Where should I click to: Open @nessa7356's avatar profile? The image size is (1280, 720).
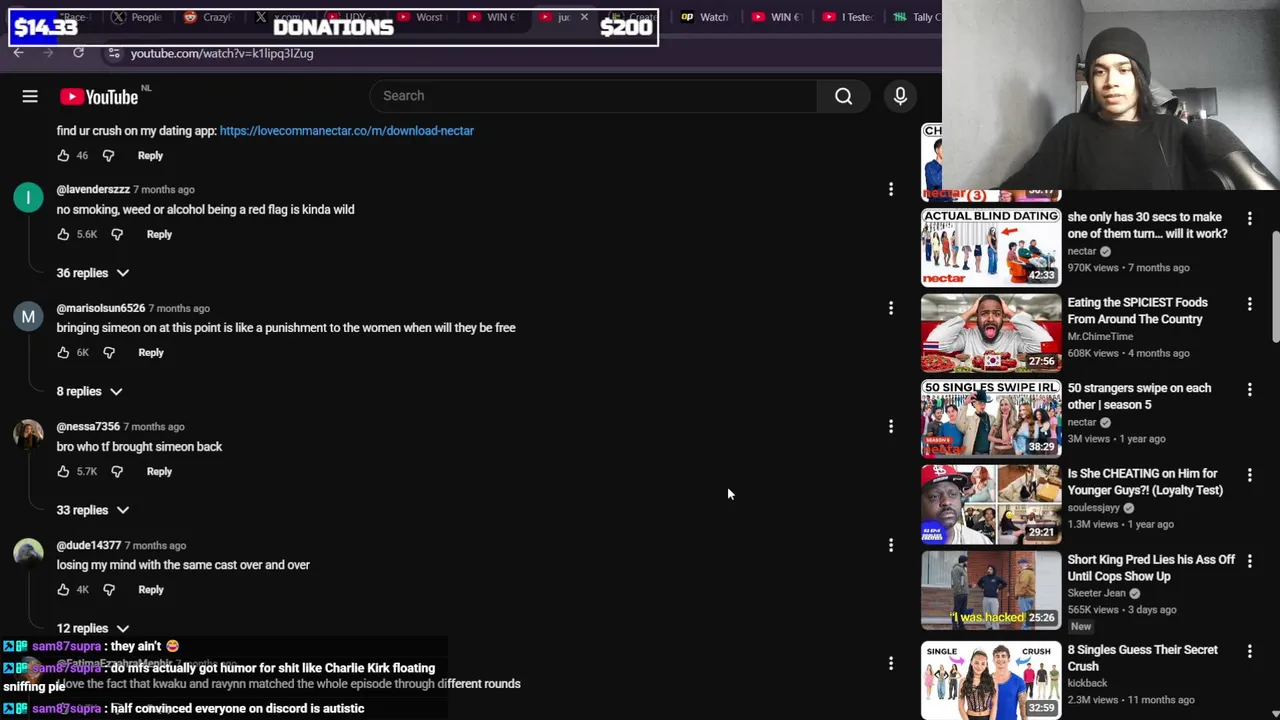click(28, 434)
